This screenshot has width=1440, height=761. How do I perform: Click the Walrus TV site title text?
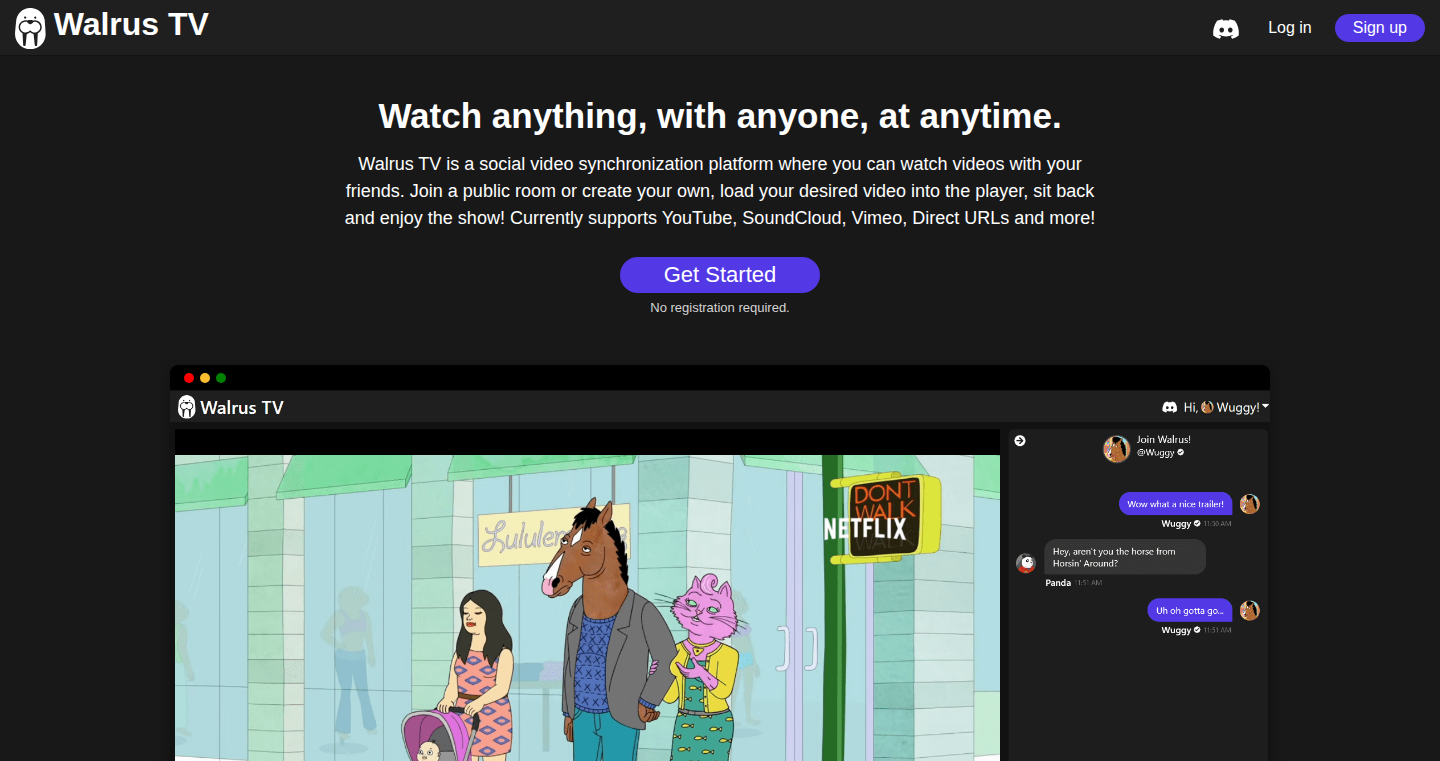[x=131, y=25]
